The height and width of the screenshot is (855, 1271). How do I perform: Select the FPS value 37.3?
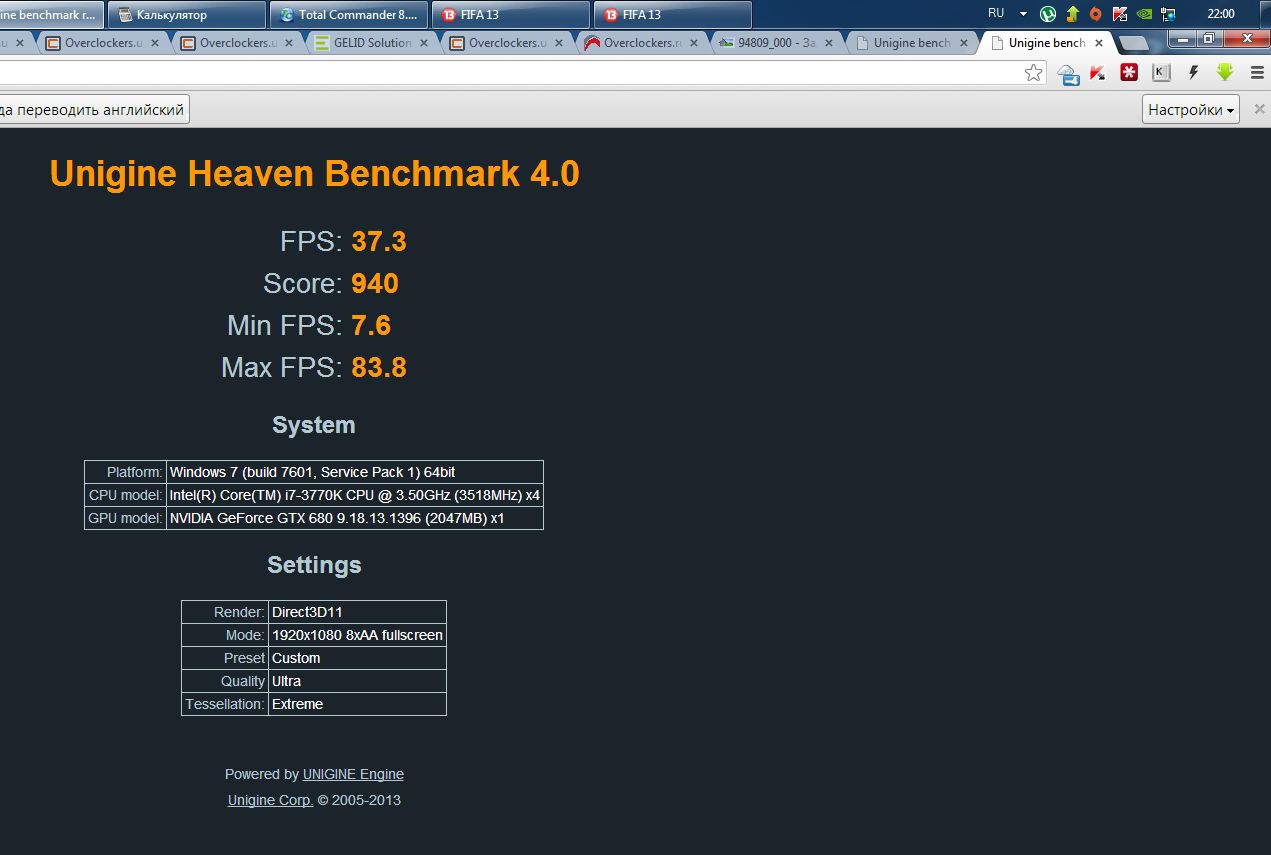(379, 242)
